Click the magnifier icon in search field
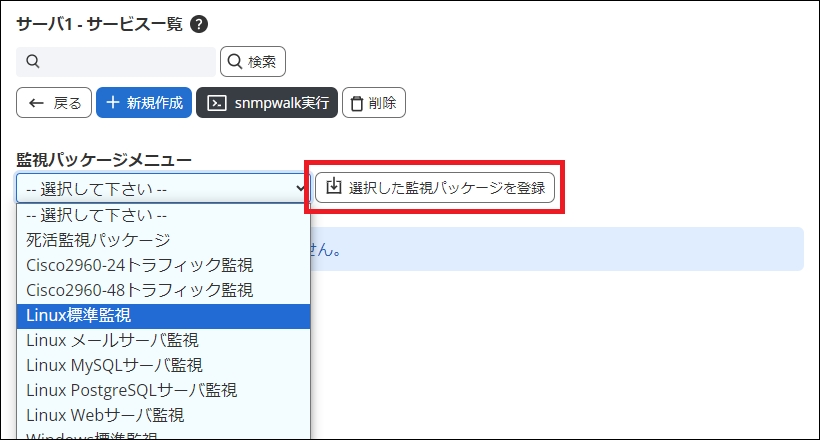The width and height of the screenshot is (820, 440). (x=32, y=62)
